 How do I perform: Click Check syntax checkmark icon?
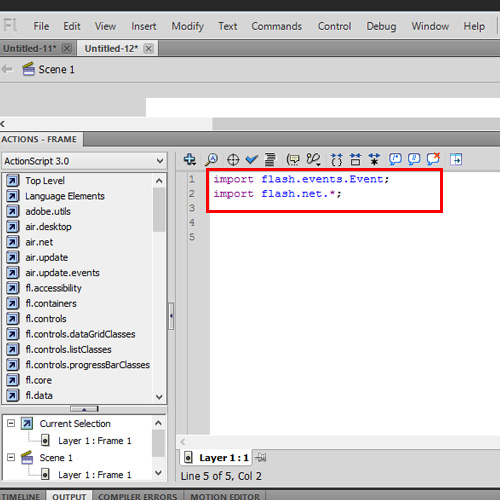coord(252,160)
